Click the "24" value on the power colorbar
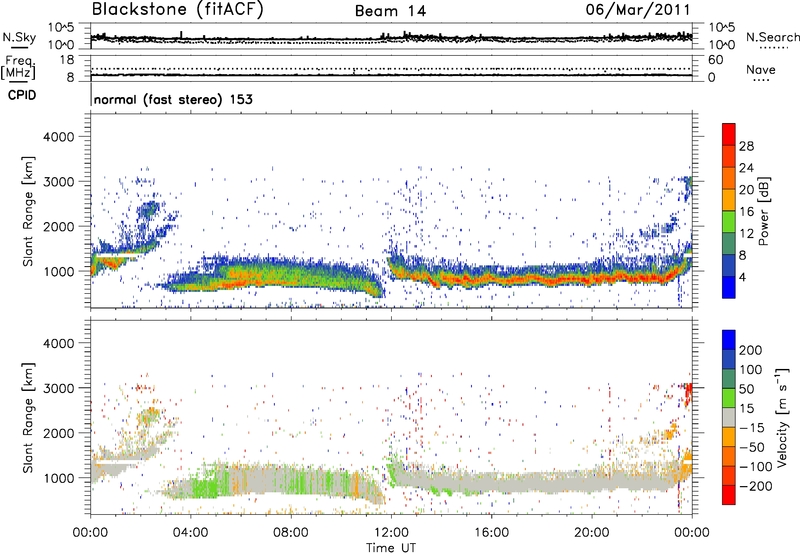The height and width of the screenshot is (554, 800). 746,168
